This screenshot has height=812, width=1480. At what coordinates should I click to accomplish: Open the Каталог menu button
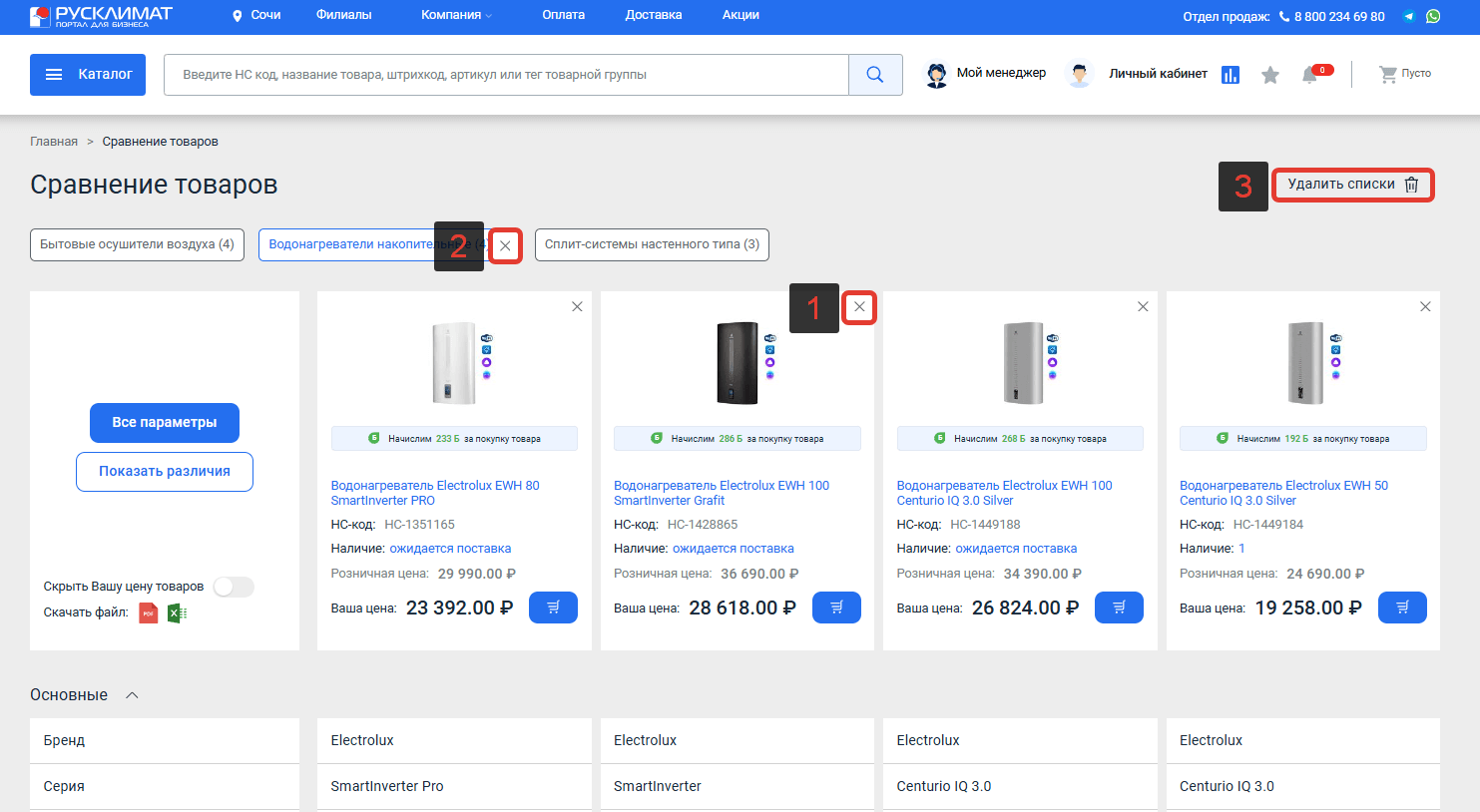click(x=88, y=75)
